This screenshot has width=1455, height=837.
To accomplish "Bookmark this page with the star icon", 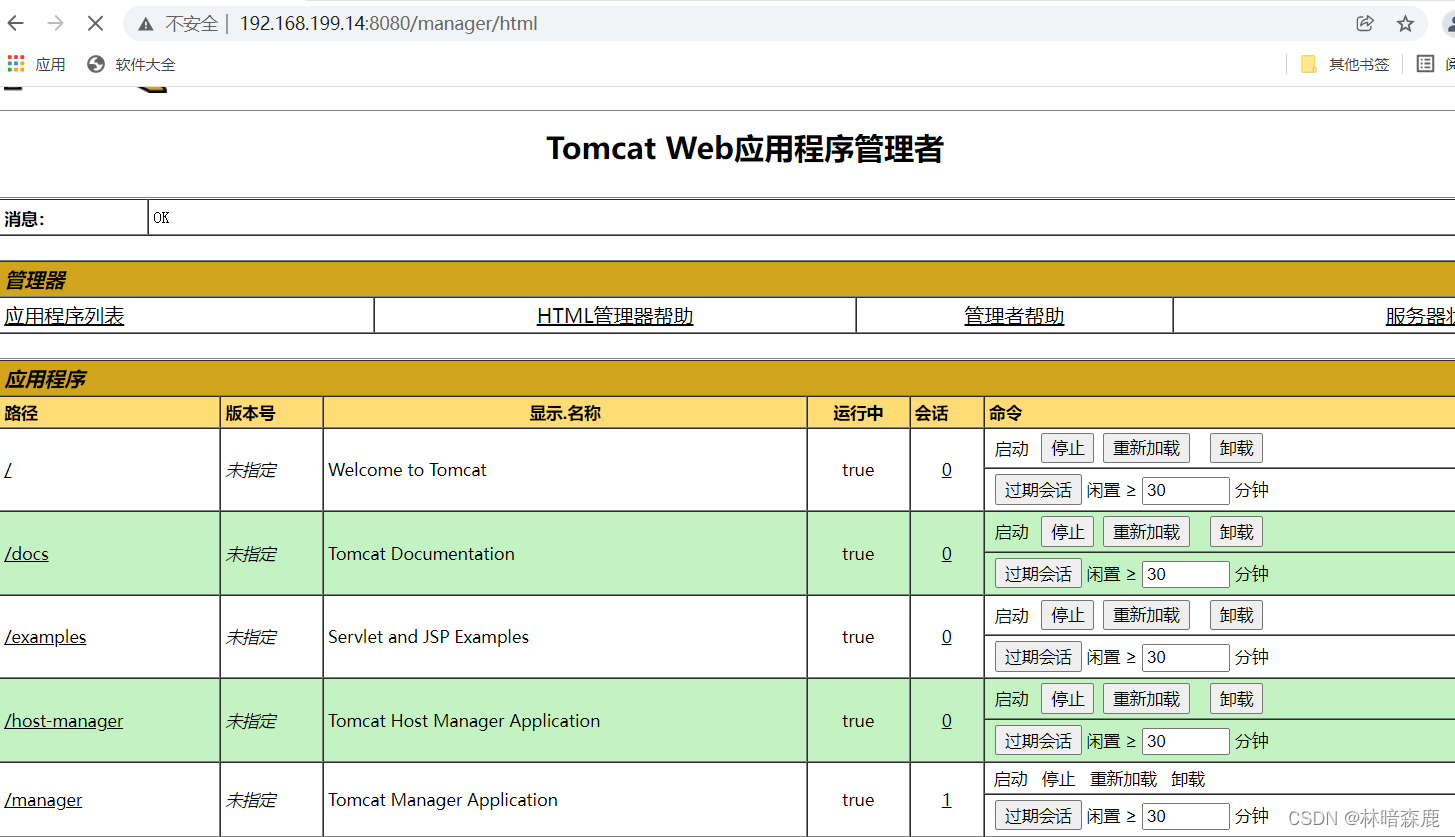I will tap(1405, 23).
